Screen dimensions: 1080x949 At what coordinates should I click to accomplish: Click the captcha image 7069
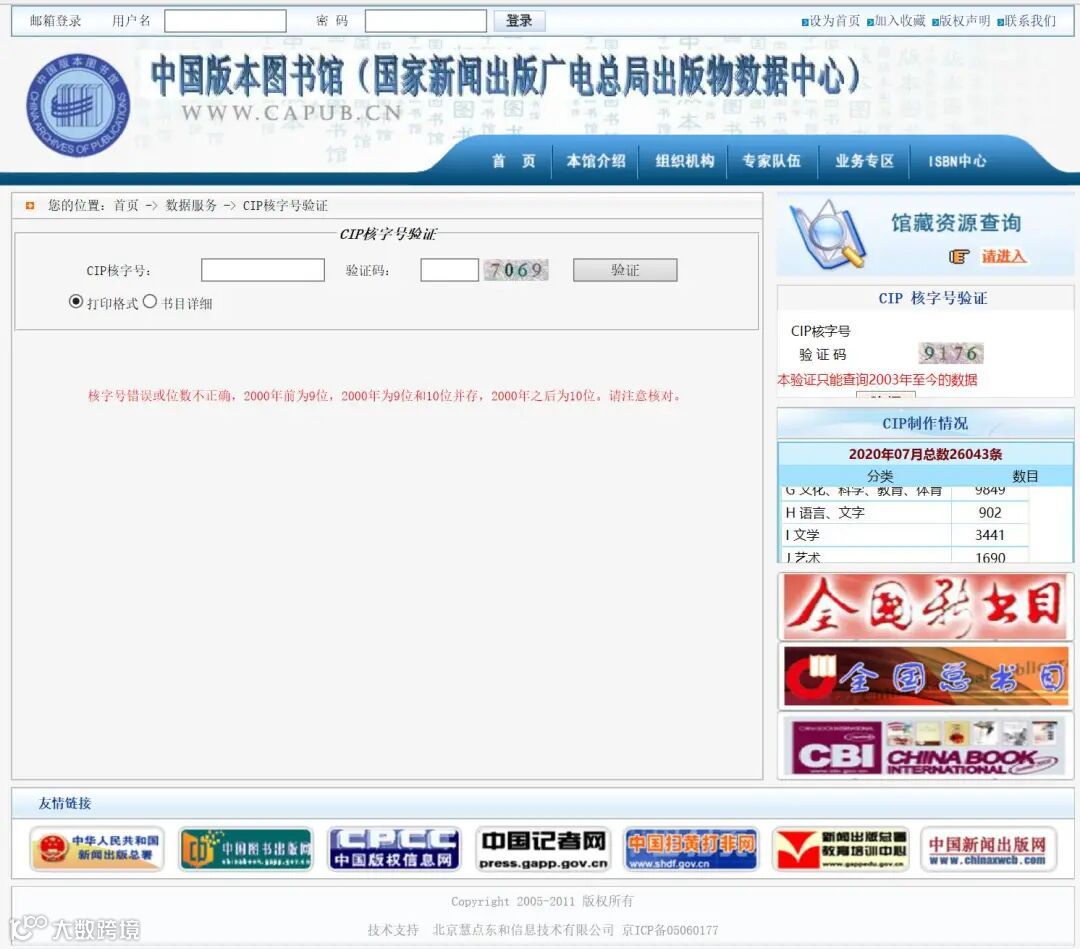516,270
